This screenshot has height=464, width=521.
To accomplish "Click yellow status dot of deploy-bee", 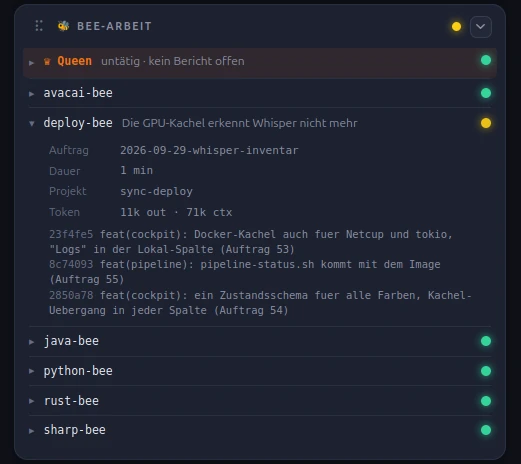I will tap(486, 123).
